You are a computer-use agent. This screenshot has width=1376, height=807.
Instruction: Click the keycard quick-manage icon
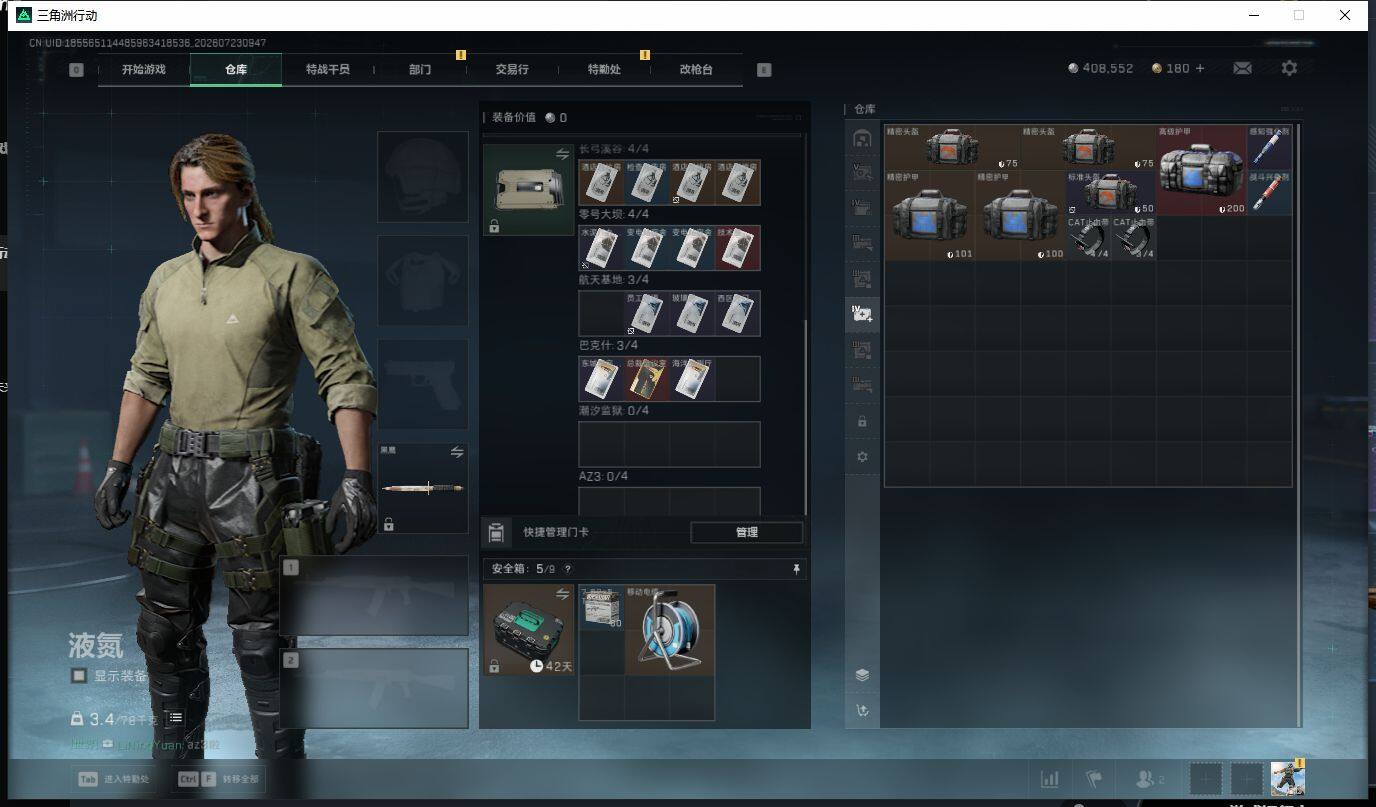(x=495, y=532)
